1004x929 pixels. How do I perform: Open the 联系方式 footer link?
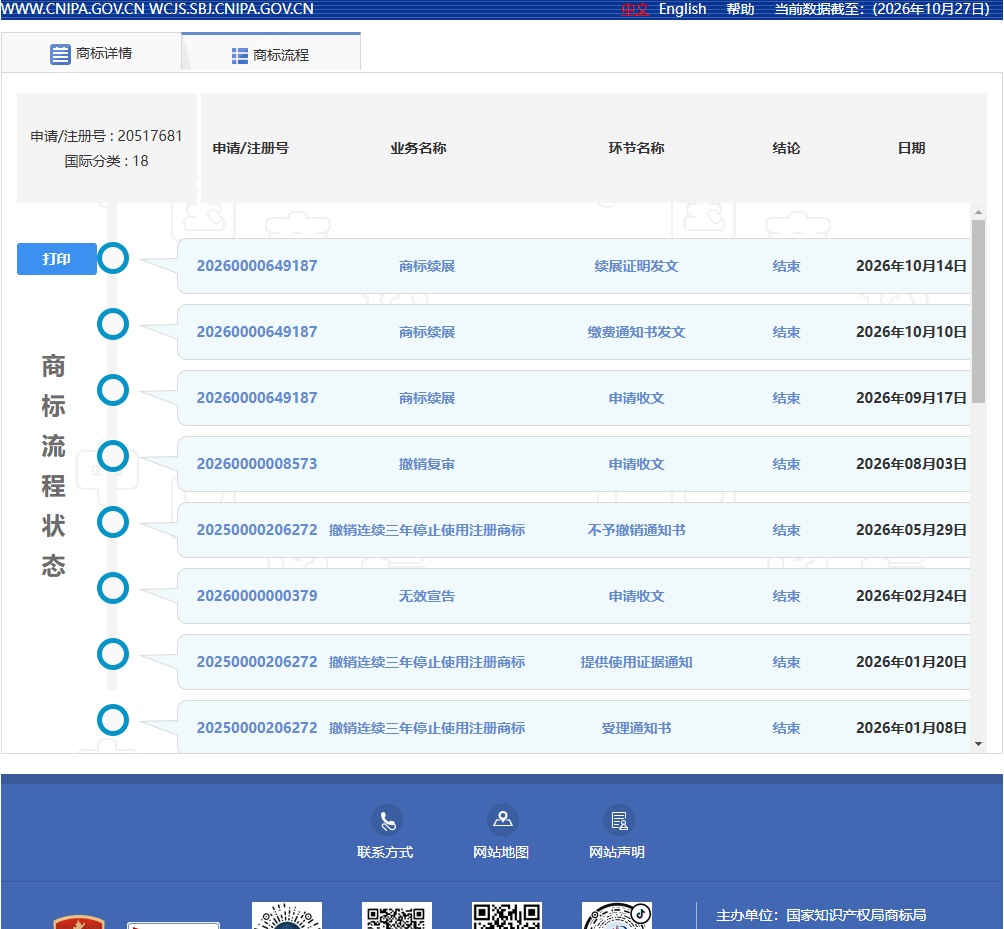[385, 852]
